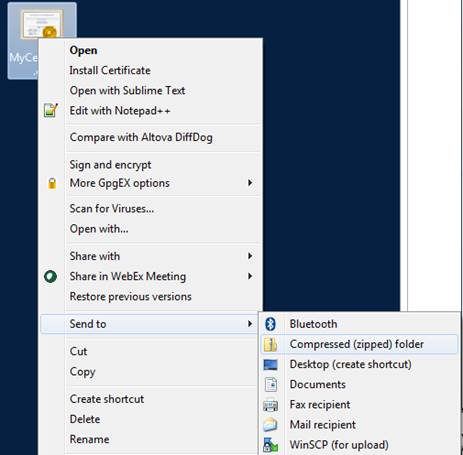Choose Install Certificate from the menu
This screenshot has height=455, width=463.
(x=110, y=70)
